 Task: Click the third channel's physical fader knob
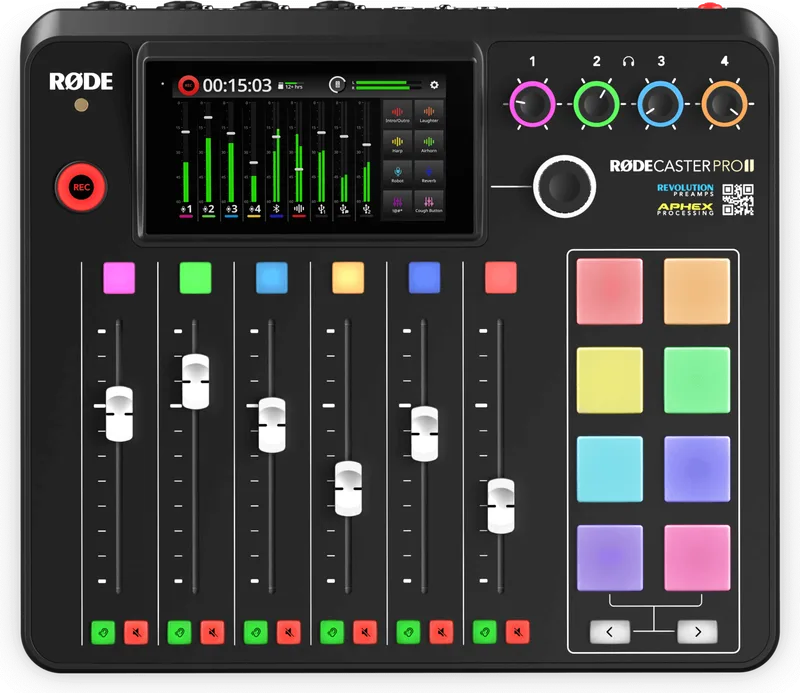pyautogui.click(x=272, y=425)
